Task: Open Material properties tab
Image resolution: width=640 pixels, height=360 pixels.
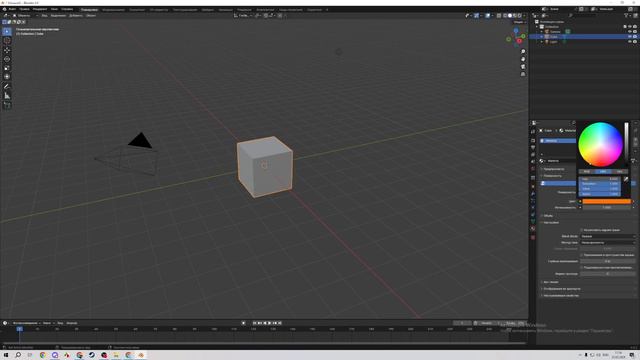Action: pyautogui.click(x=533, y=229)
